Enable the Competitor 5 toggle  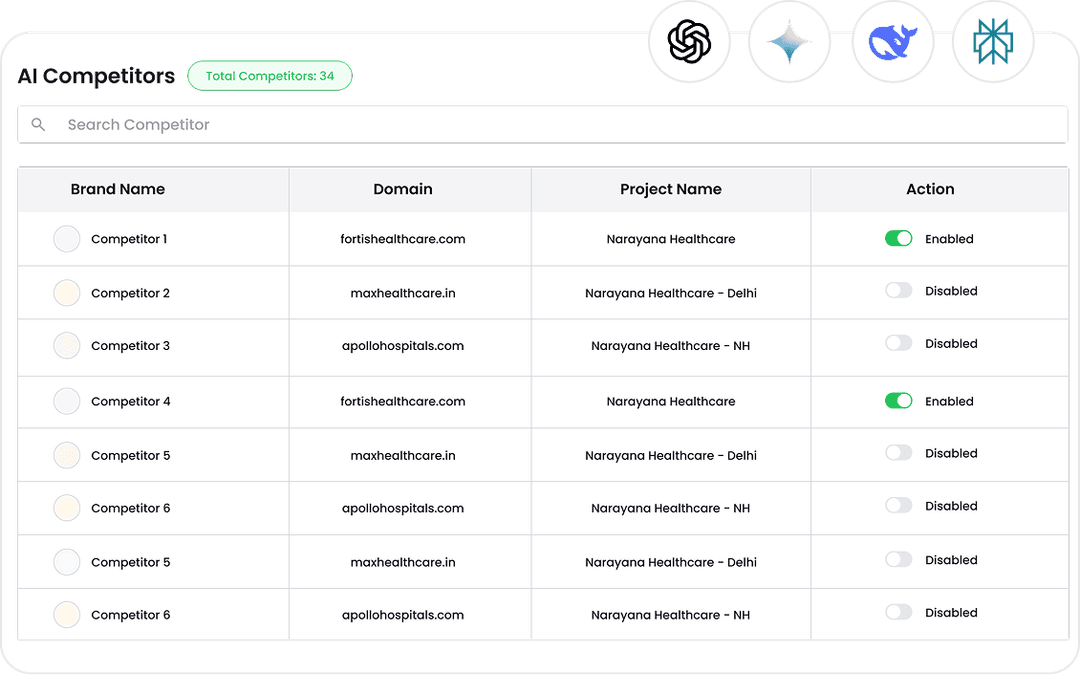898,453
